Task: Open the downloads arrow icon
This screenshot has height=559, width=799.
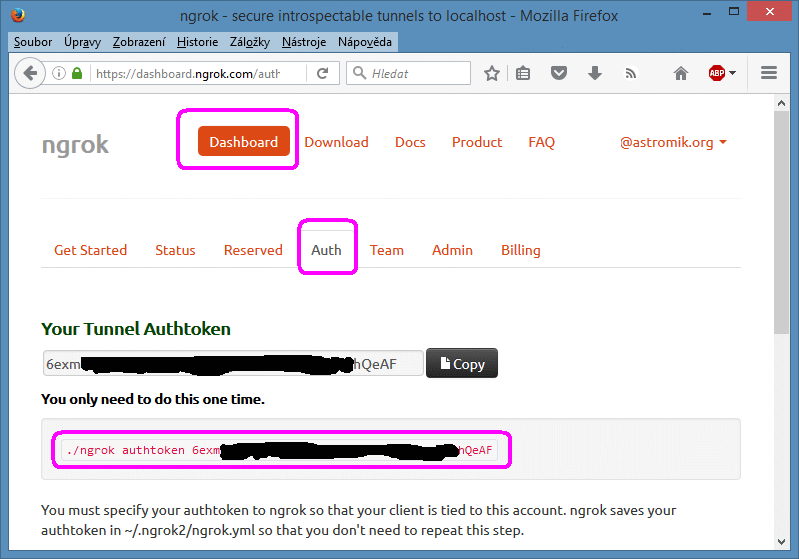Action: 595,73
